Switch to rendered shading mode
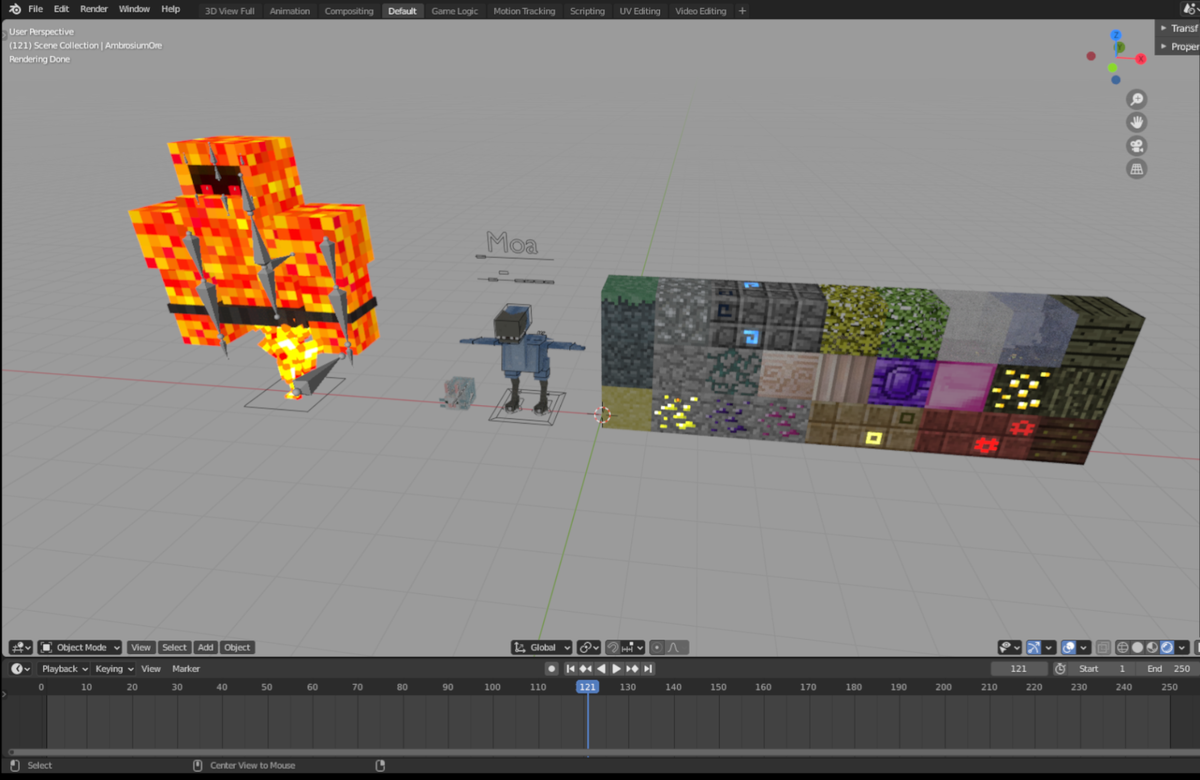This screenshot has width=1200, height=780. (x=1166, y=647)
